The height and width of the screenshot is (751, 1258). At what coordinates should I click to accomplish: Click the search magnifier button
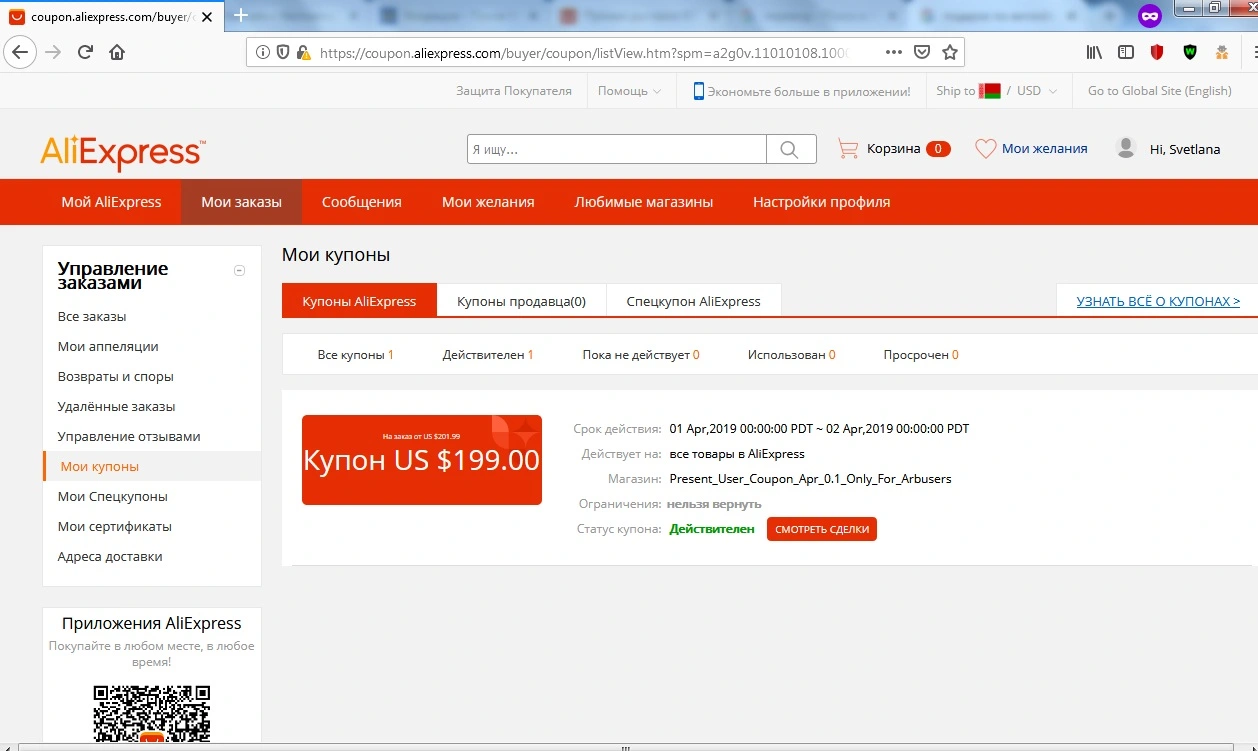click(x=790, y=149)
